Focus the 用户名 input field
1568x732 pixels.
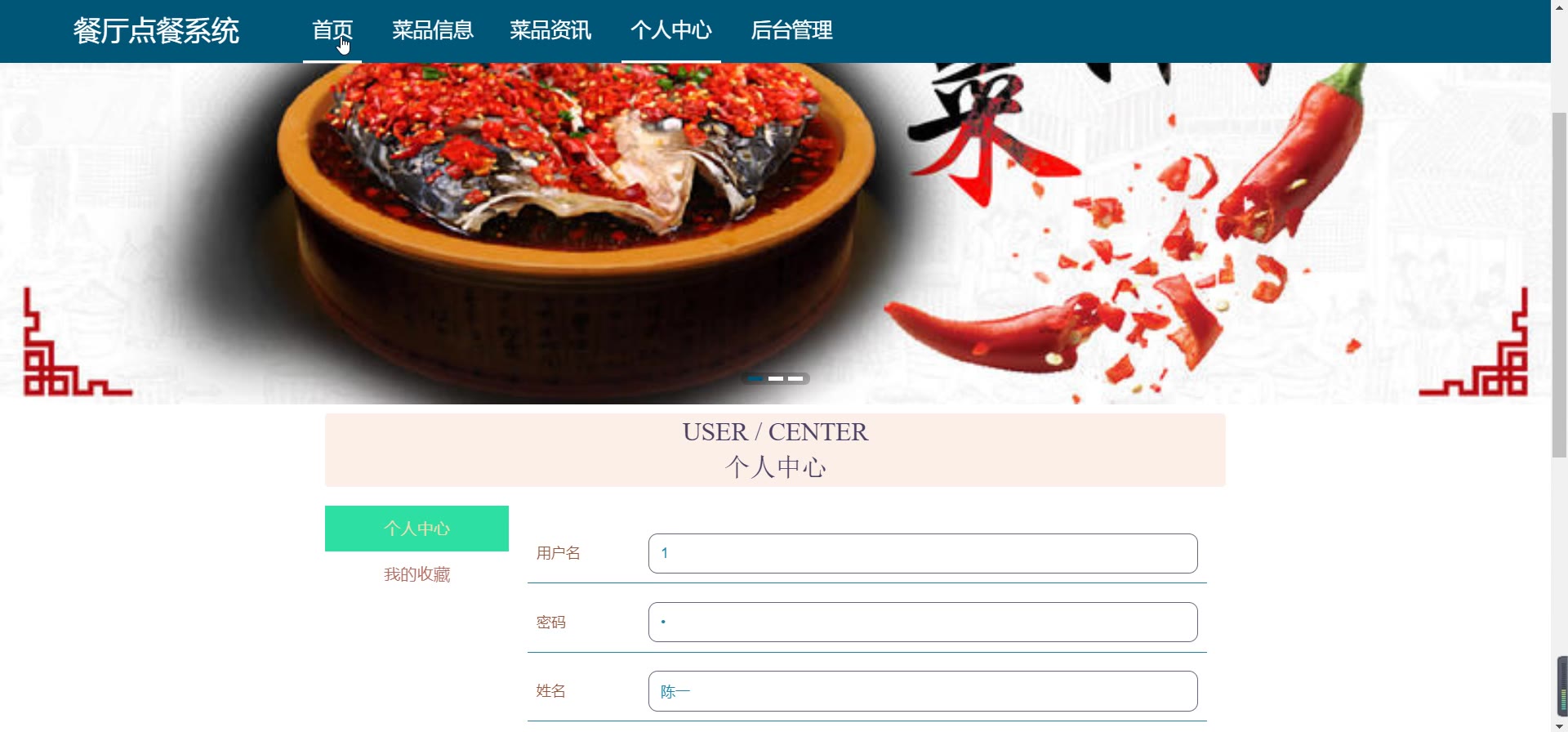(x=923, y=553)
